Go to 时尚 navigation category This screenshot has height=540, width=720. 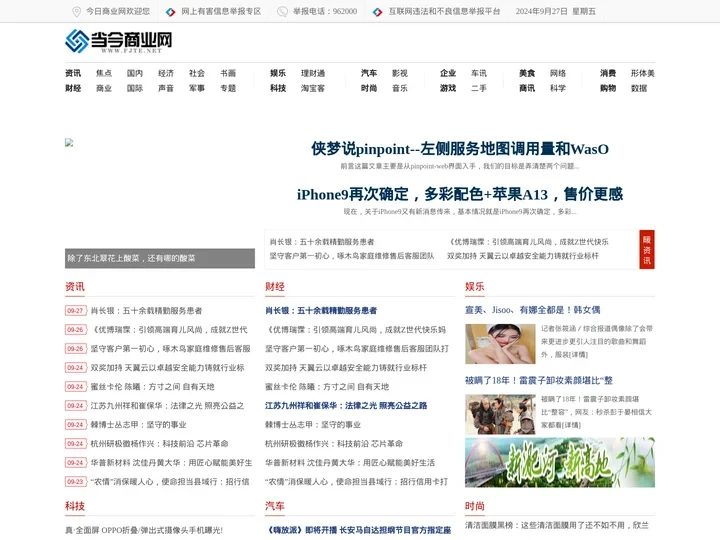(x=369, y=88)
